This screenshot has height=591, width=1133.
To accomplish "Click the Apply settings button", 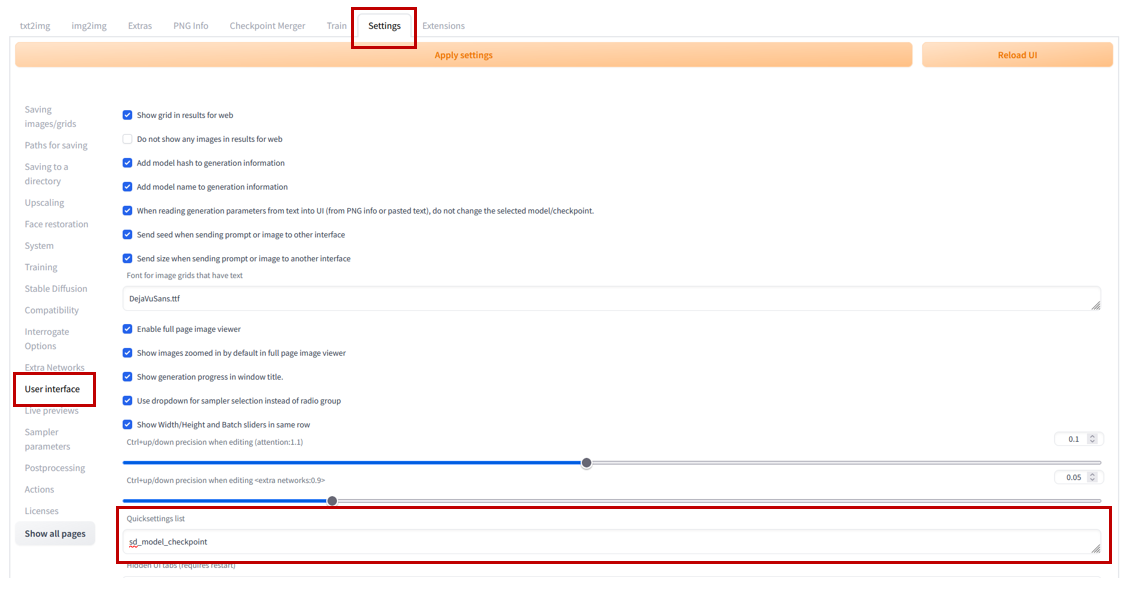I will (x=463, y=55).
